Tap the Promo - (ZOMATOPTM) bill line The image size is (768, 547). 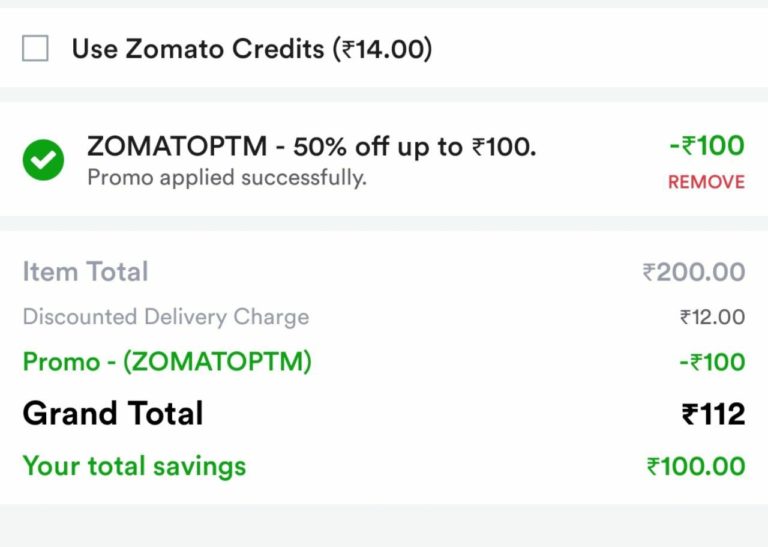[167, 362]
